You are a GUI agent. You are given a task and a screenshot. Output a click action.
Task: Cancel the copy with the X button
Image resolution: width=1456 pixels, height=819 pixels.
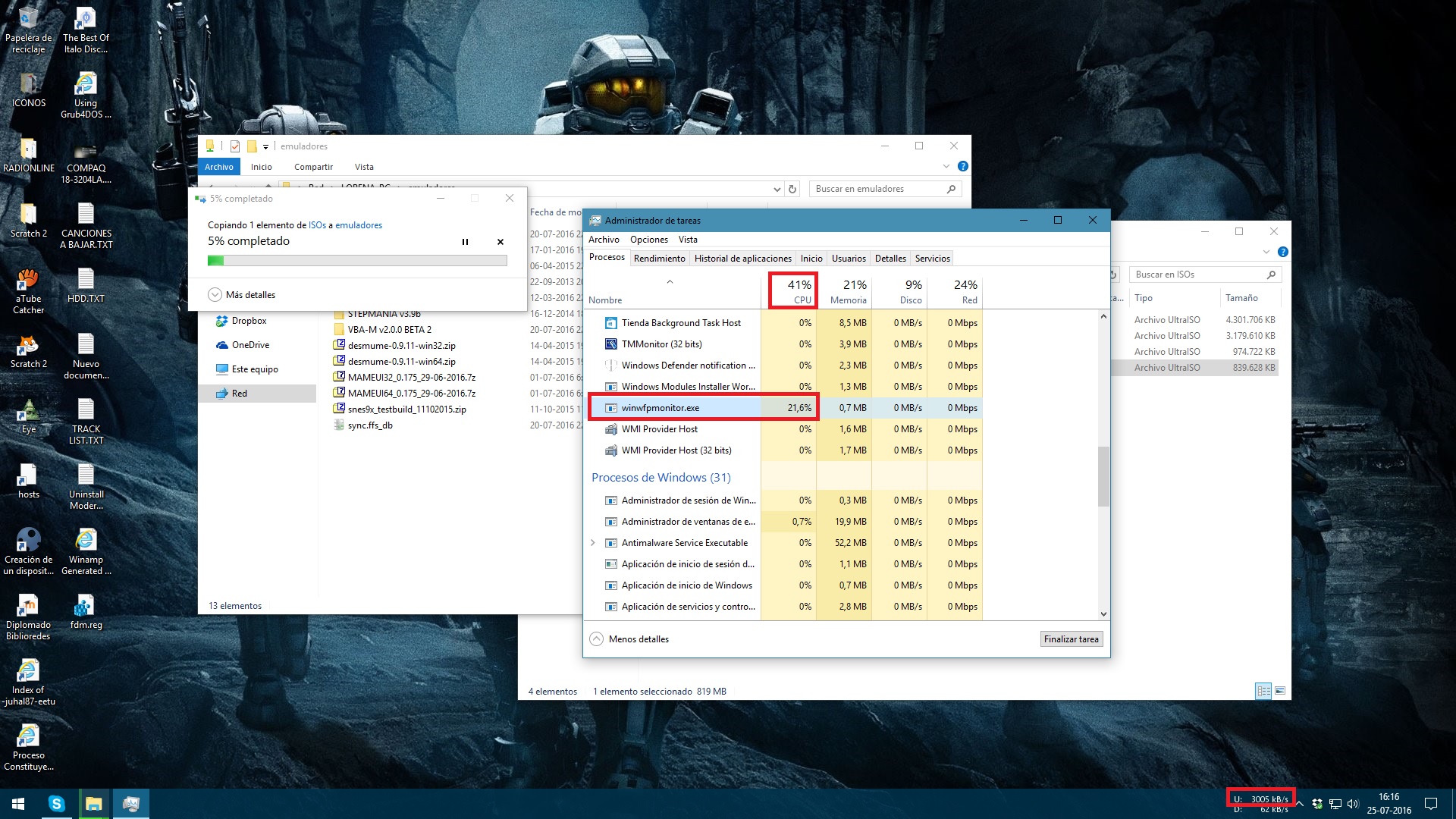[500, 242]
